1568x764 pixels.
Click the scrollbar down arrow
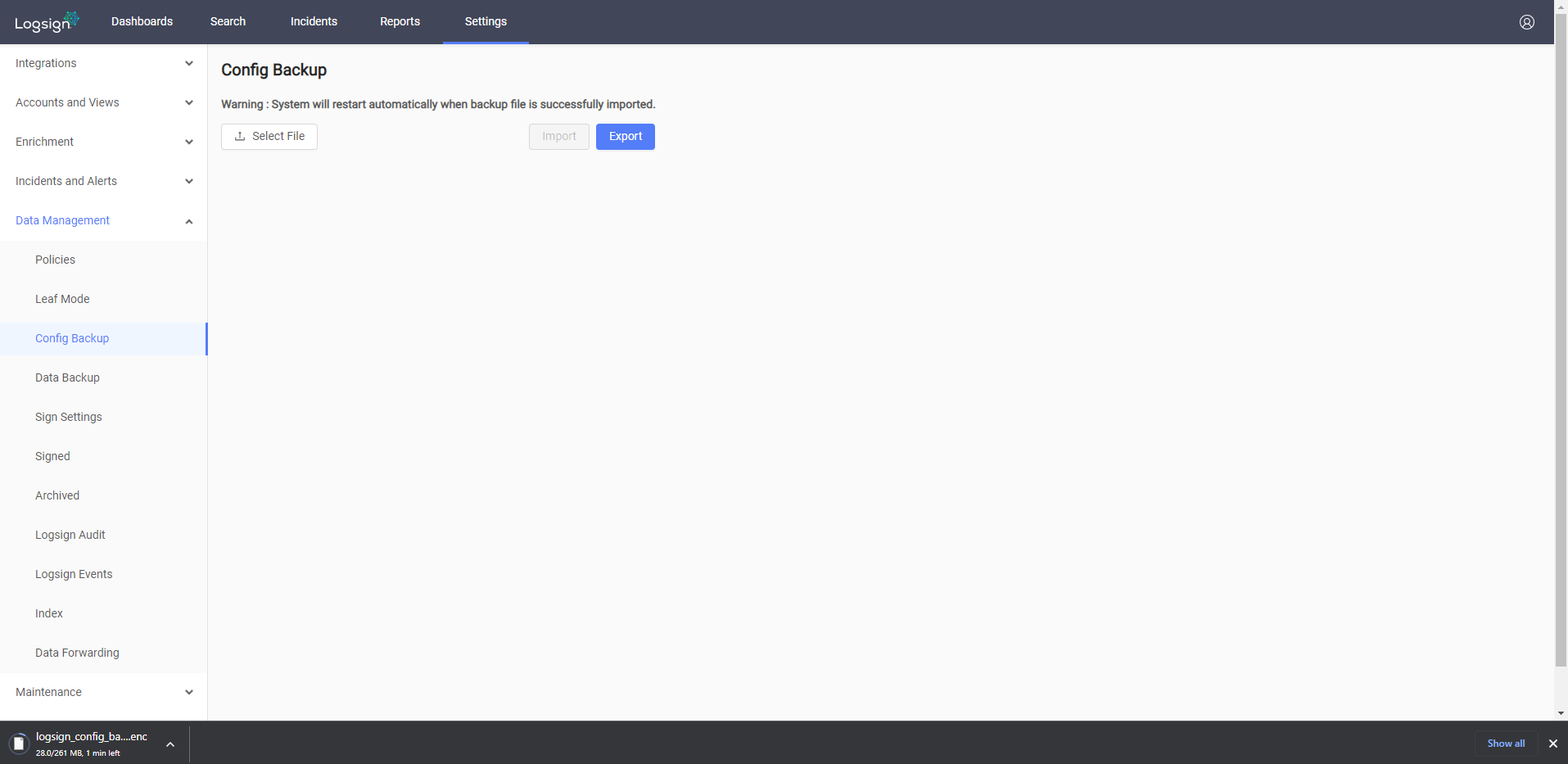[1561, 713]
